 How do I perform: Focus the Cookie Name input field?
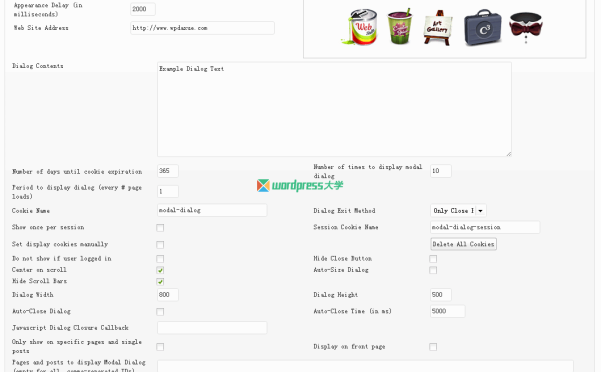212,210
